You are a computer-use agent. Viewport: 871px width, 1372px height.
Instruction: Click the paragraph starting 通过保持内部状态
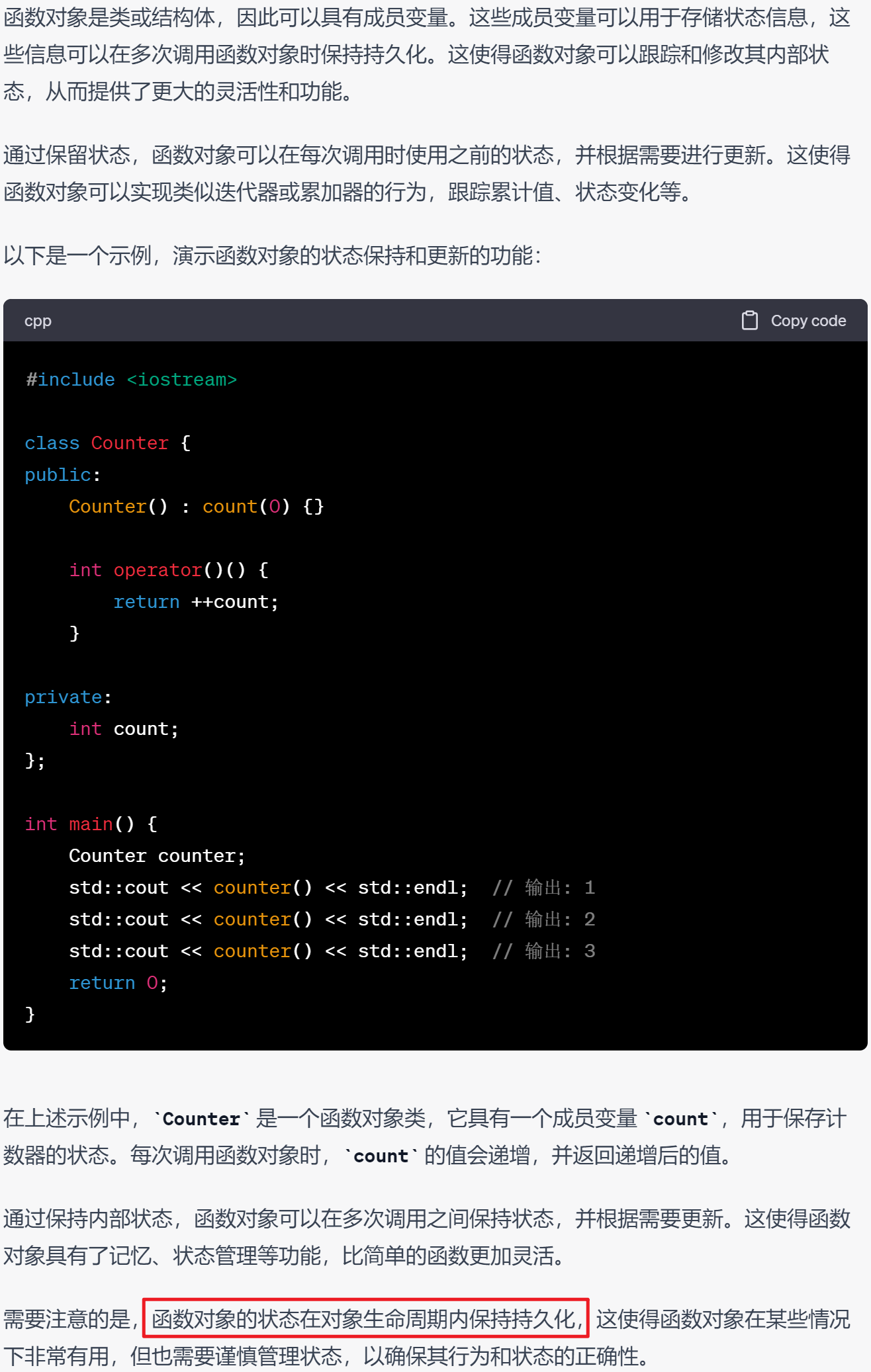(427, 1237)
